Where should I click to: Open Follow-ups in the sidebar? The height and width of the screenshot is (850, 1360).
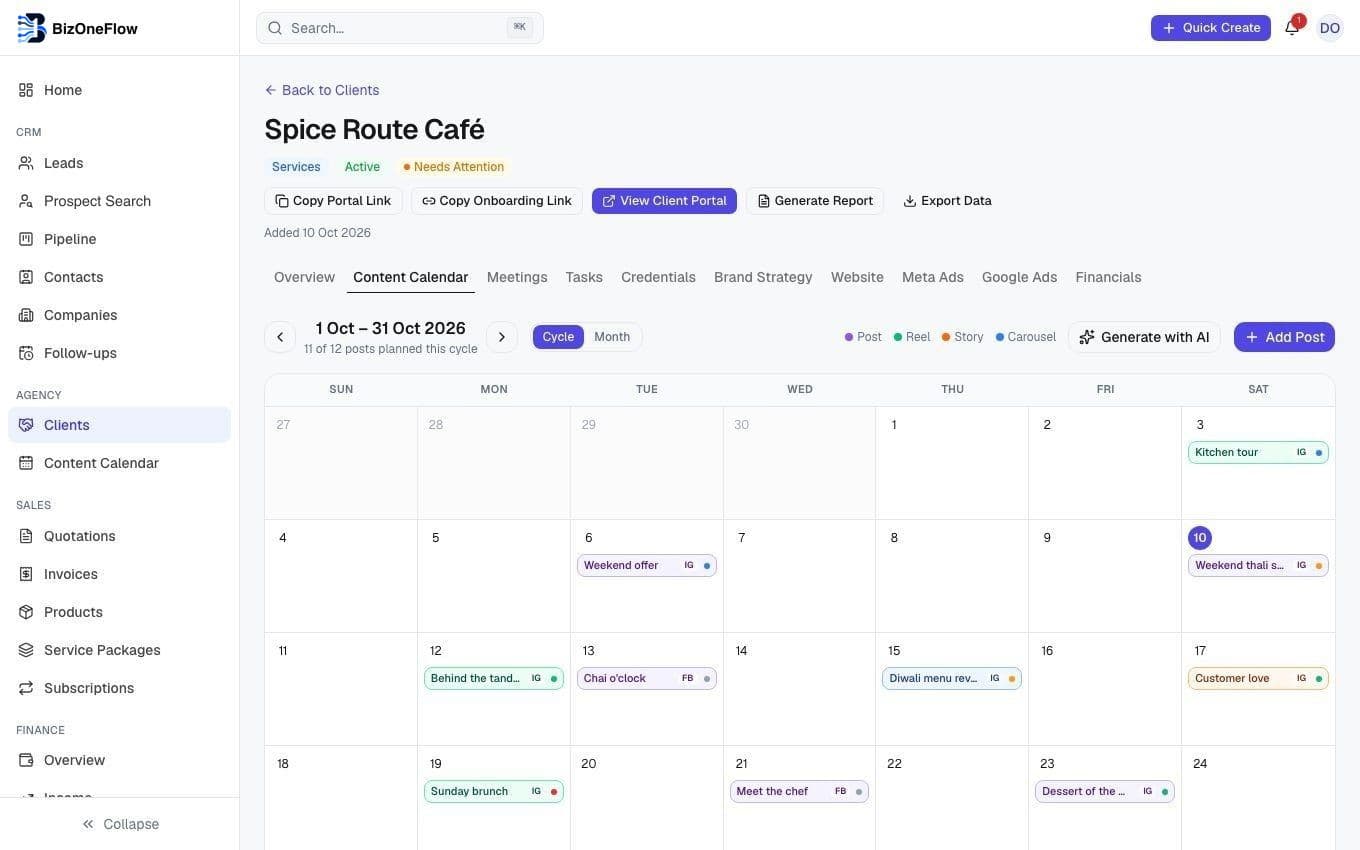click(x=119, y=353)
